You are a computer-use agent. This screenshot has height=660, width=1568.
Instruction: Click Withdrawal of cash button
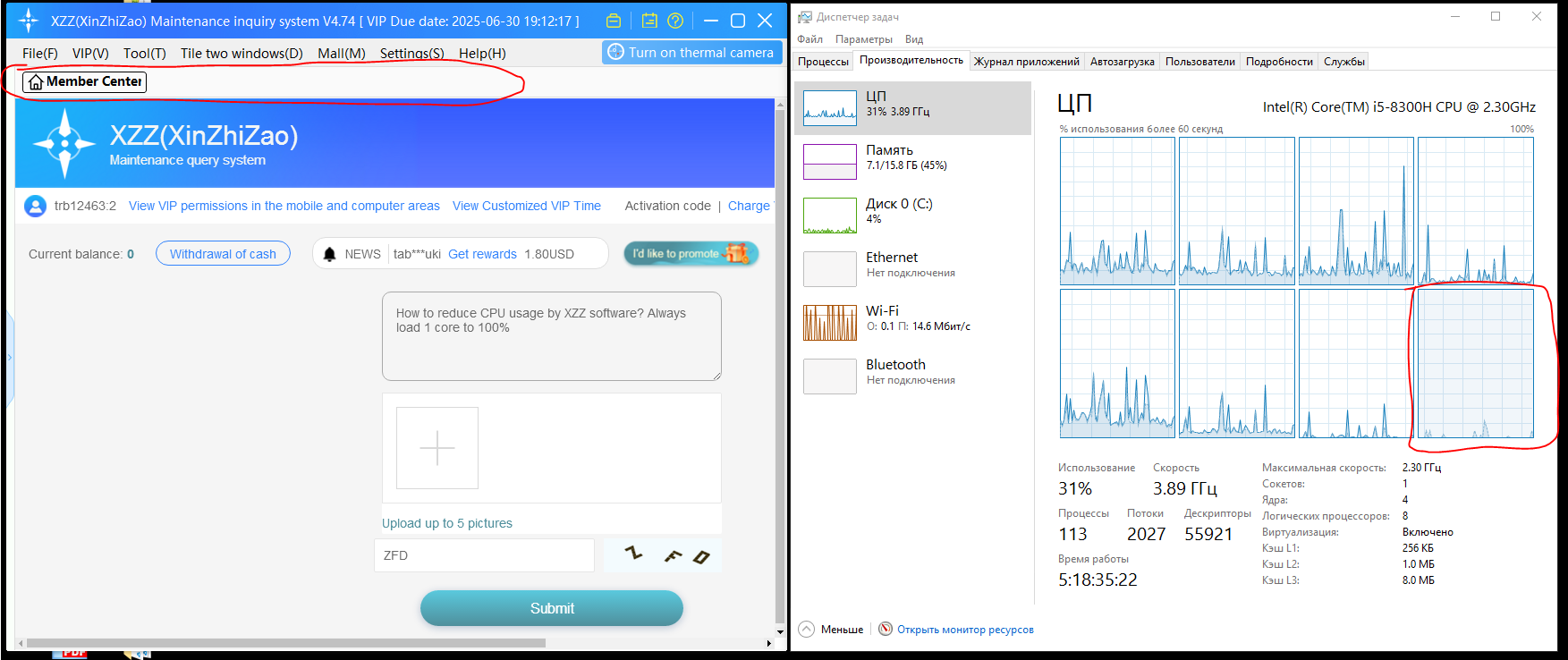[x=223, y=254]
